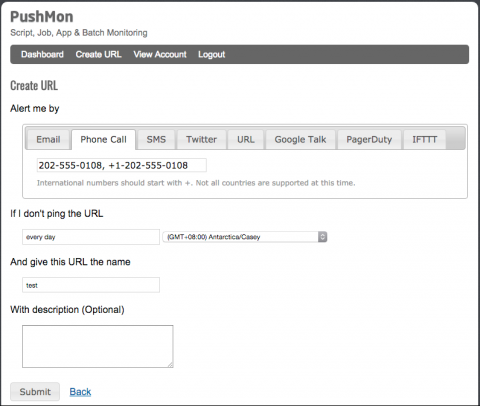
Task: Switch to the Email alert tab
Action: point(48,139)
